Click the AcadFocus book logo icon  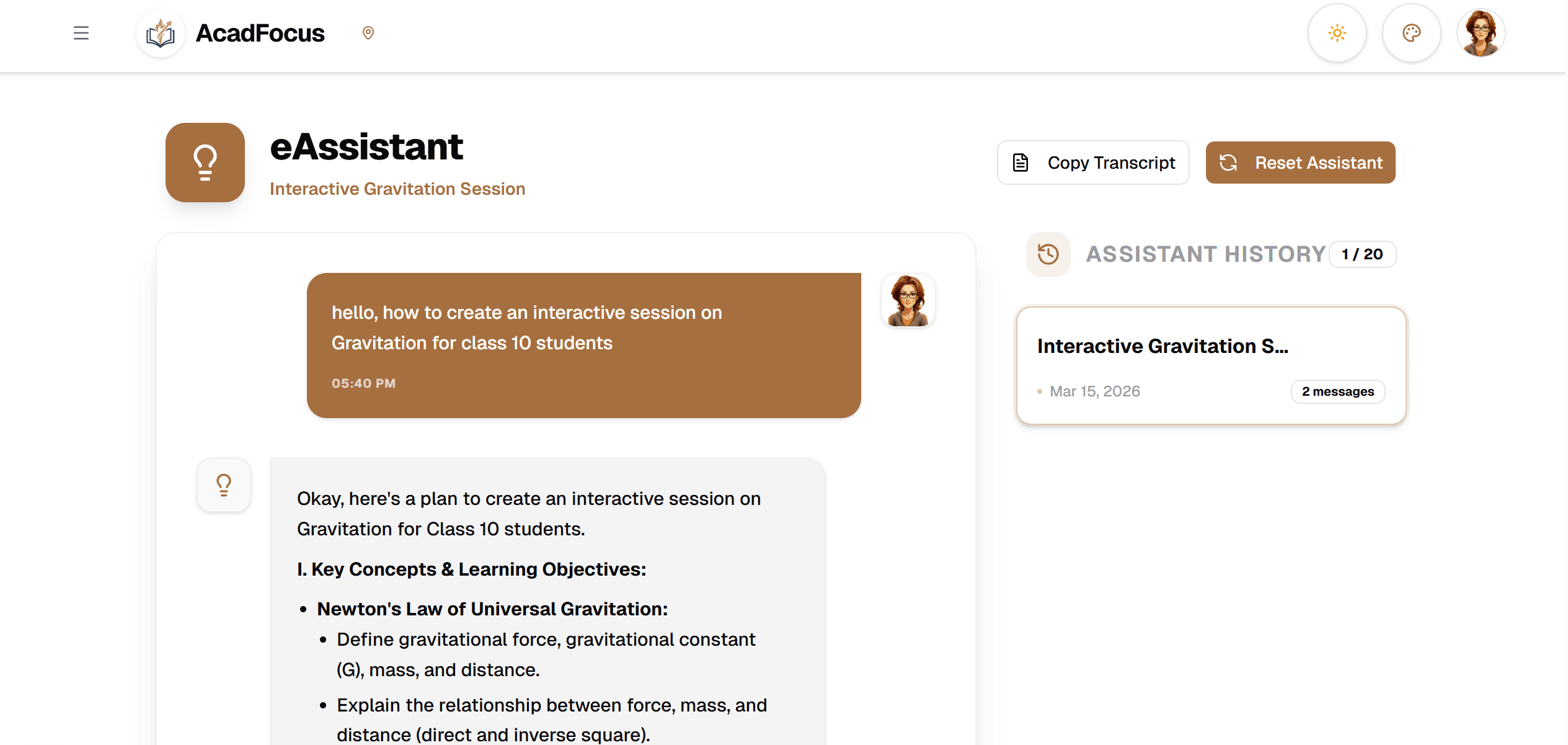pos(160,33)
